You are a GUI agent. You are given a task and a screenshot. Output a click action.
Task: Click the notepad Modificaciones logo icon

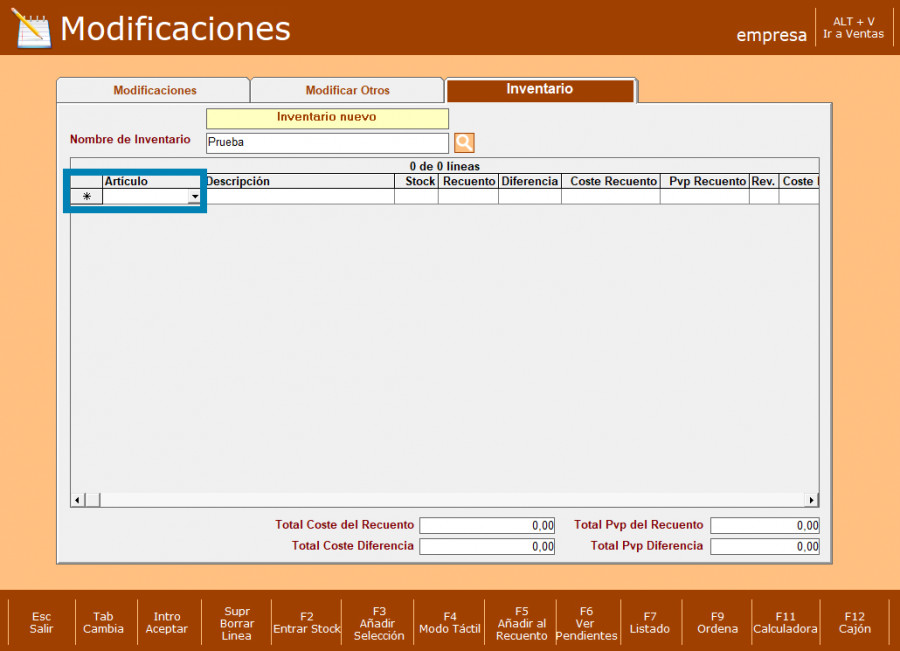31,28
